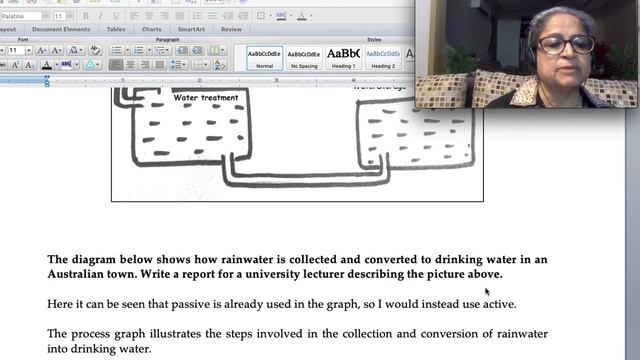Click the ribbon borders icon
The height and width of the screenshot is (360, 640).
pos(198,64)
